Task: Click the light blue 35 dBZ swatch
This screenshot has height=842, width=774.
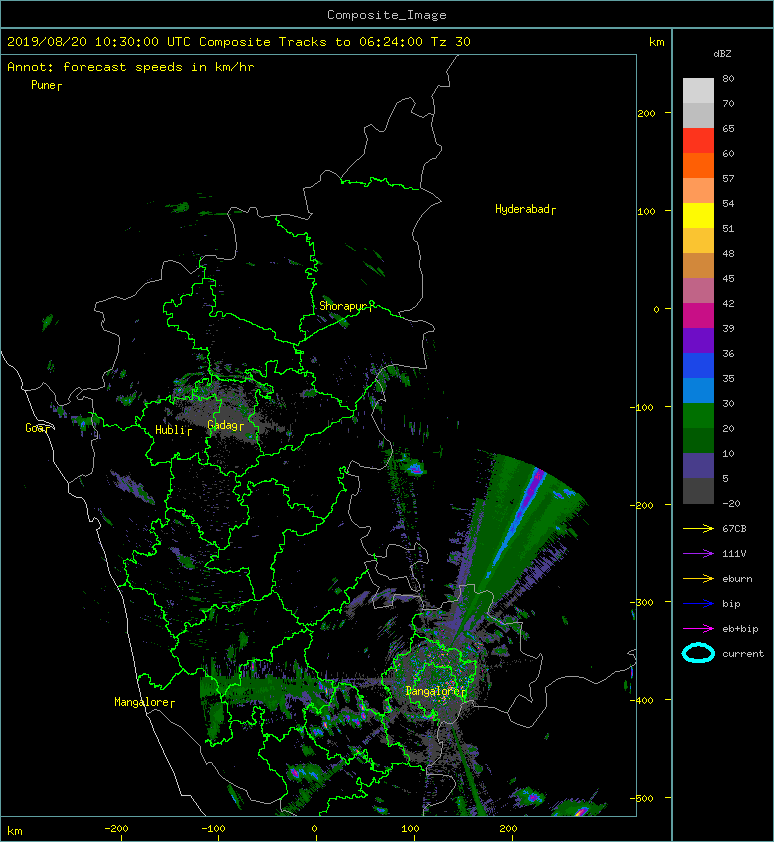Action: (698, 390)
